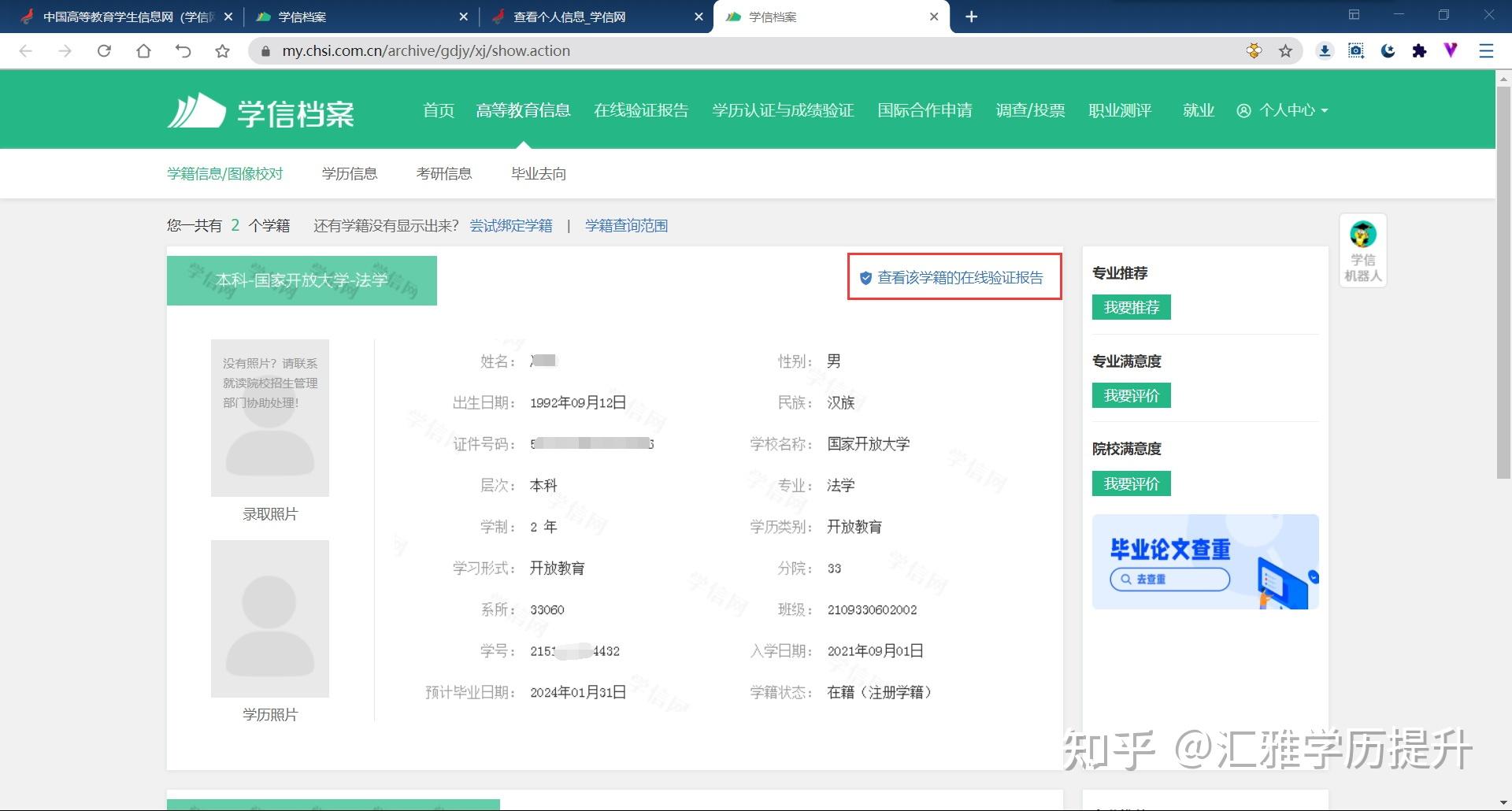
Task: Click the browser forward arrow
Action: [x=65, y=51]
